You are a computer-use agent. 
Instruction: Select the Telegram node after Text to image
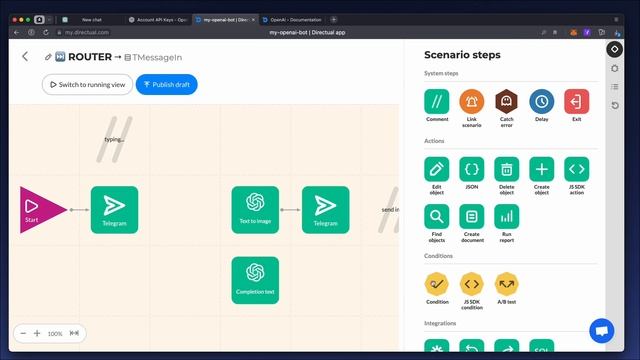[x=325, y=210]
